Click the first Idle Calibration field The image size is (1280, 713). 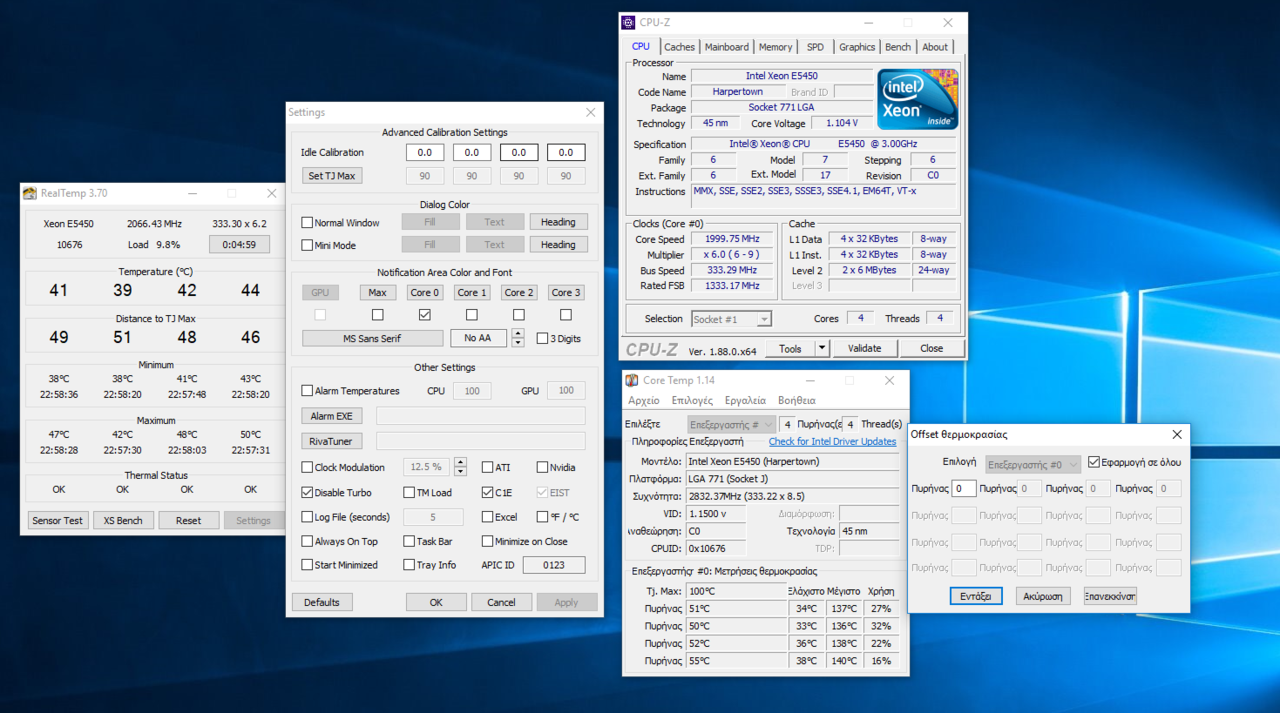click(424, 153)
